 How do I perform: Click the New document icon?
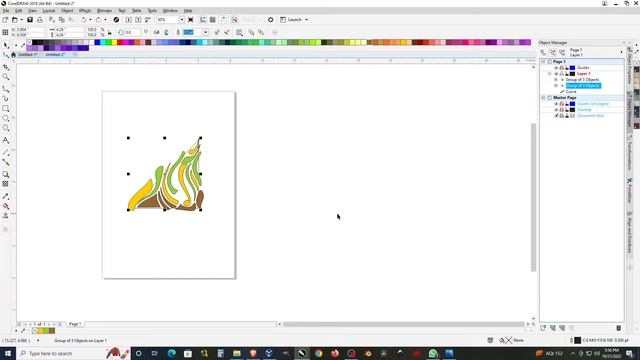point(5,20)
